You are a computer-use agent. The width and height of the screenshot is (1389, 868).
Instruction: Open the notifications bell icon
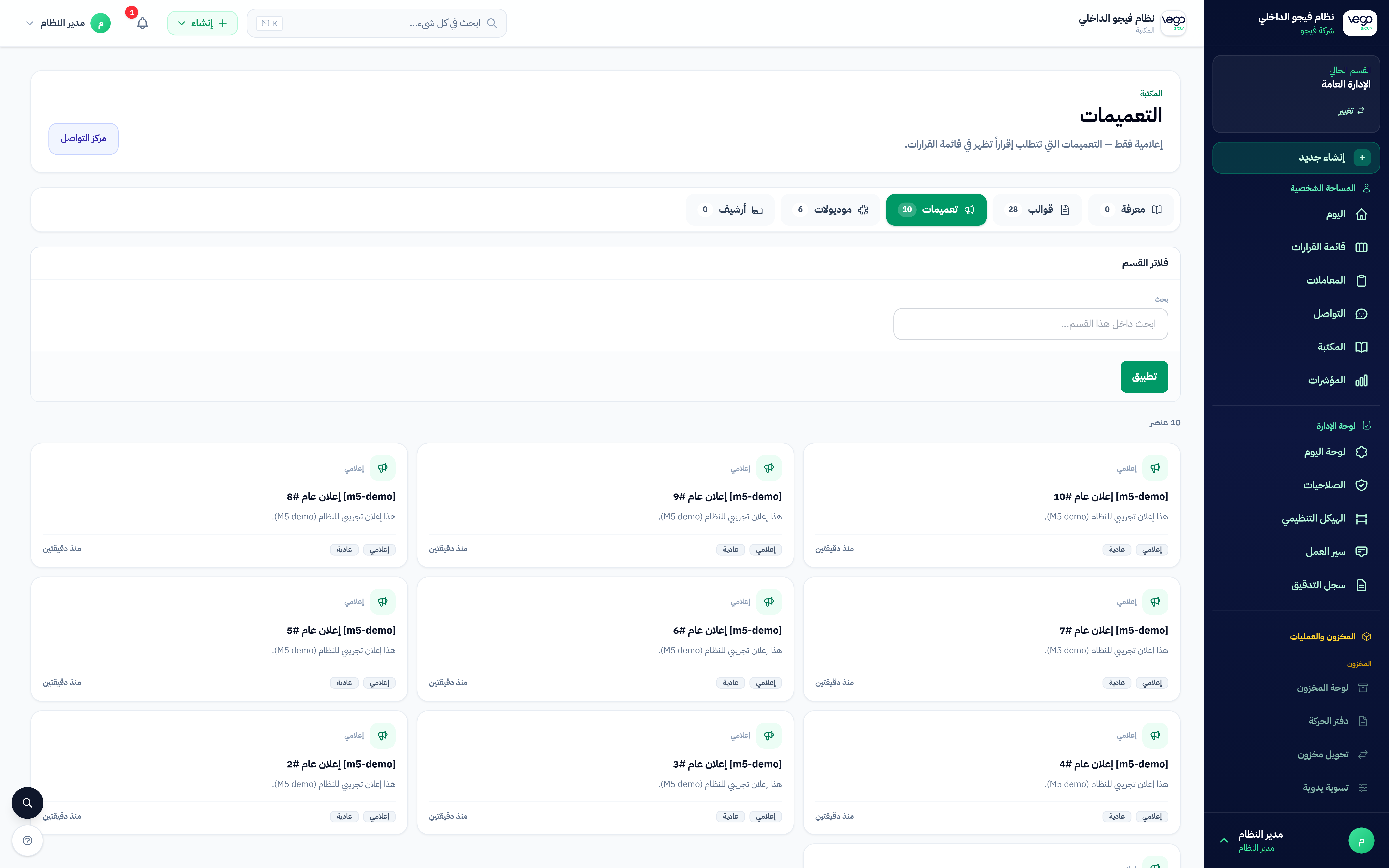(x=142, y=23)
